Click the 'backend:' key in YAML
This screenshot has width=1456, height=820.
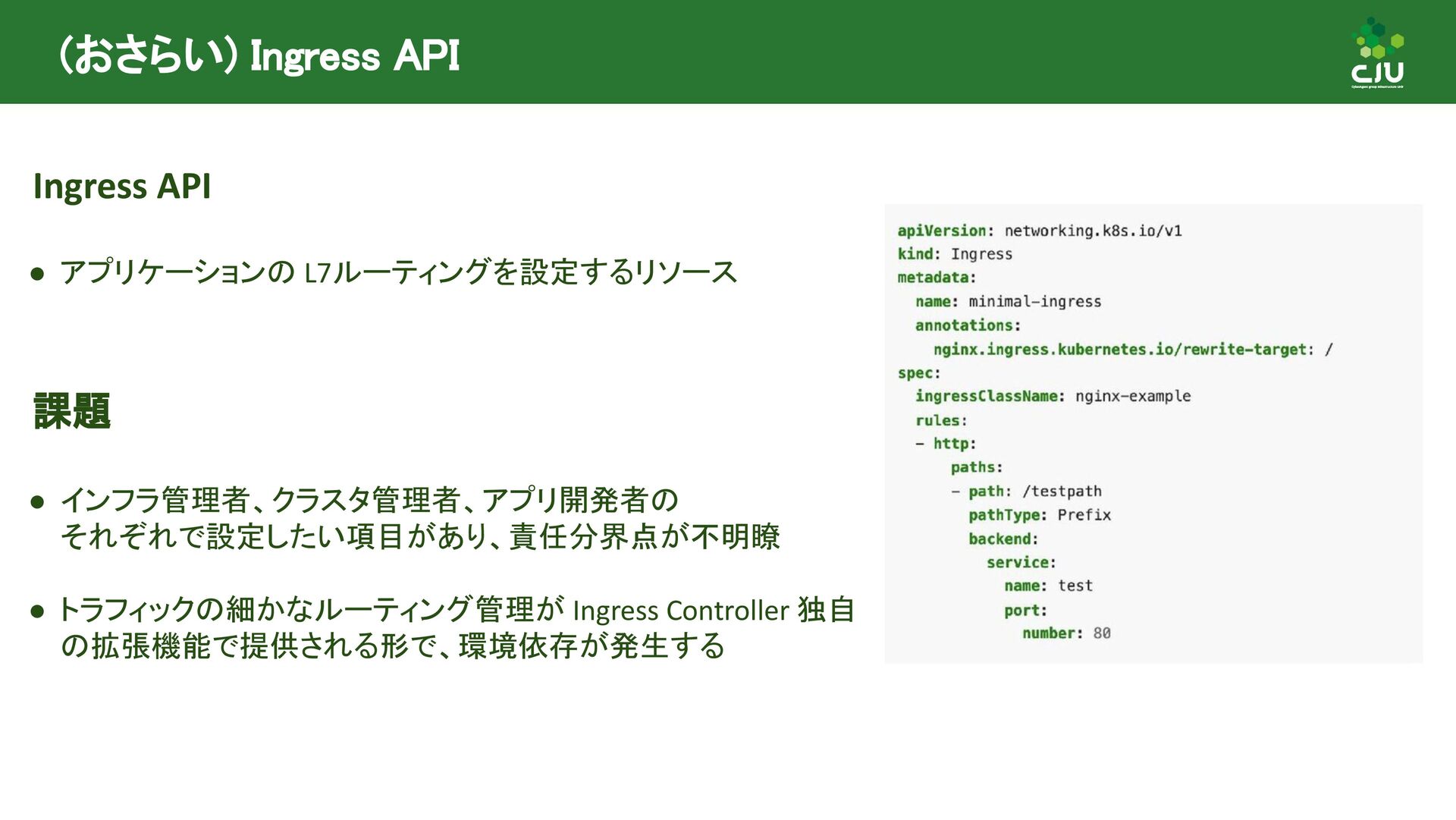[1003, 539]
